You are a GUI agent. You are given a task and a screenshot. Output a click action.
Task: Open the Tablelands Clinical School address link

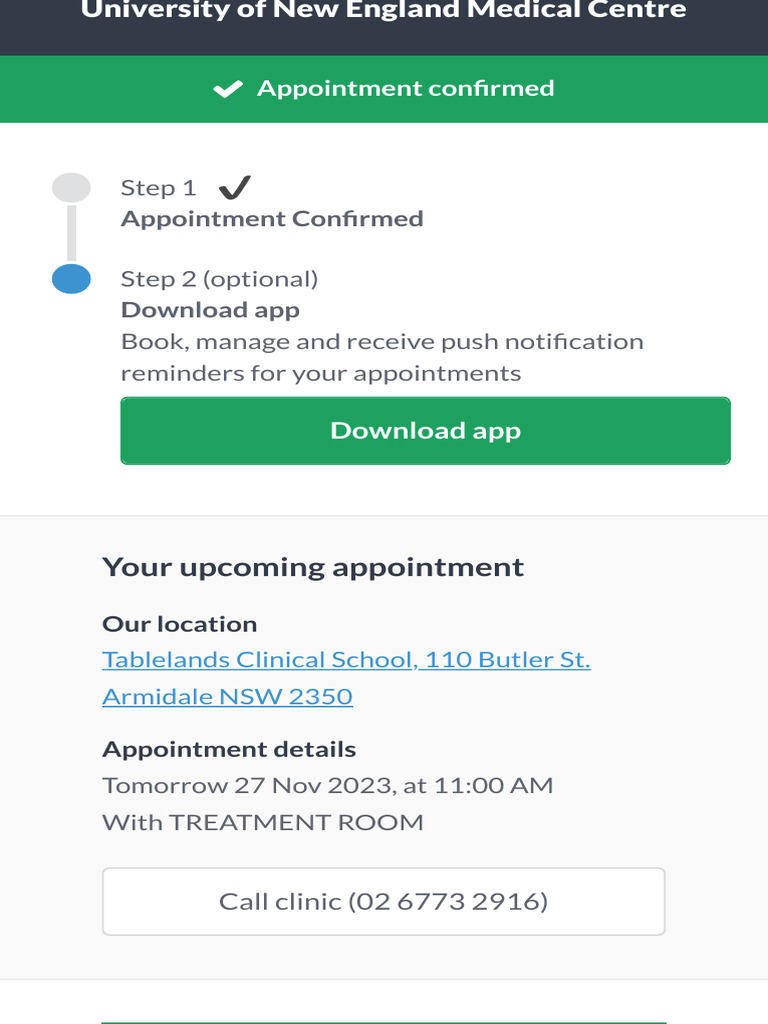click(x=346, y=660)
